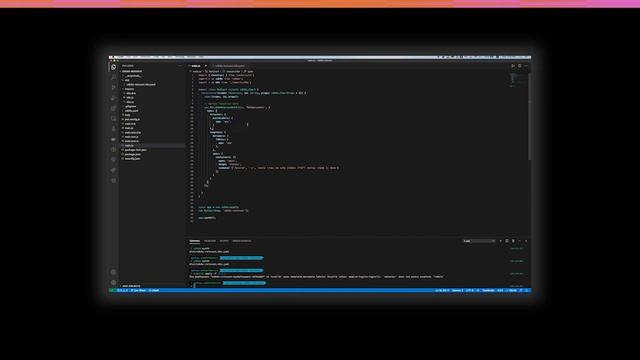Select the TERMINAL panel tab
The image size is (640, 360).
pos(195,241)
